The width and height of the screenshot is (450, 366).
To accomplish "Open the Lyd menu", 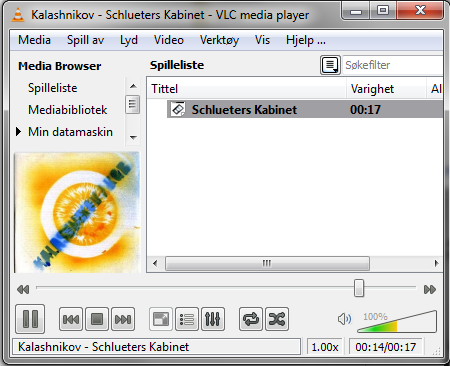I will click(x=129, y=40).
